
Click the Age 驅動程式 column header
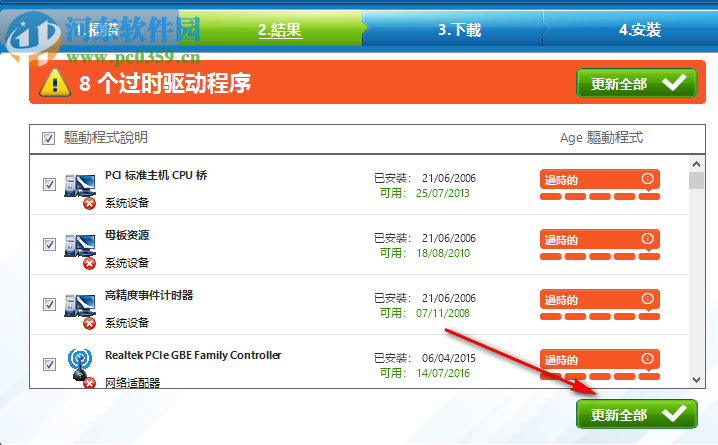601,137
